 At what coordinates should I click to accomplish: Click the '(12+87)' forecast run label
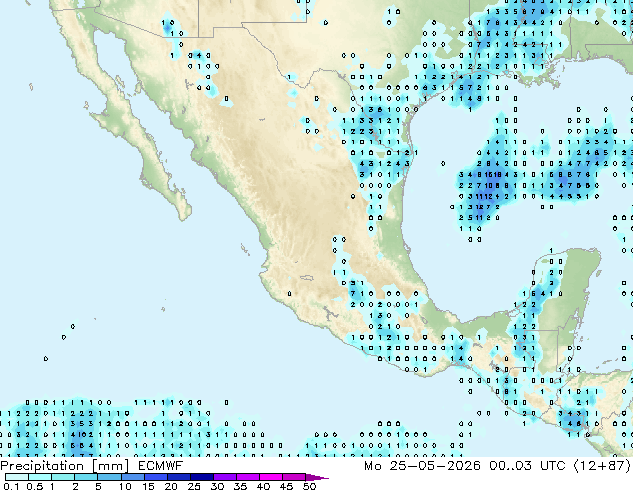602,466
